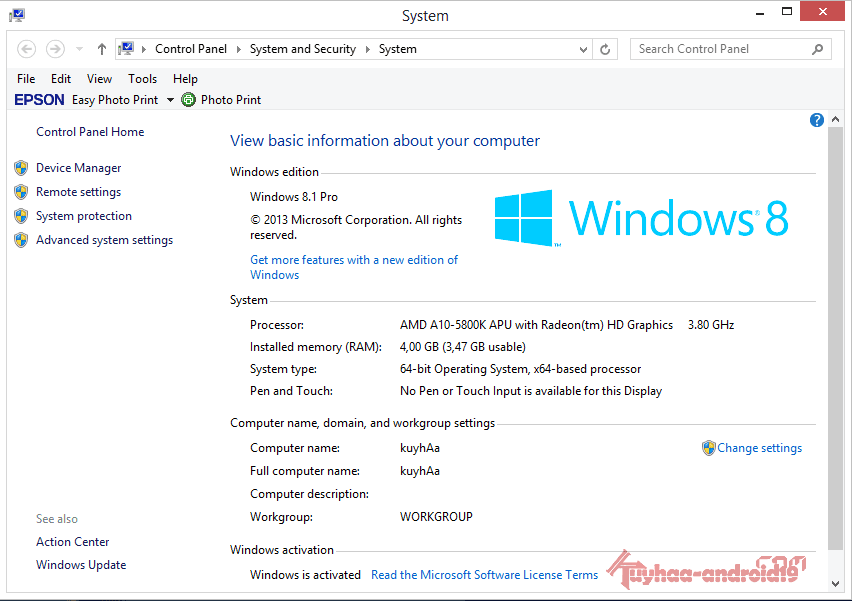Click the shield icon beside Change settings
852x601 pixels.
[x=709, y=448]
